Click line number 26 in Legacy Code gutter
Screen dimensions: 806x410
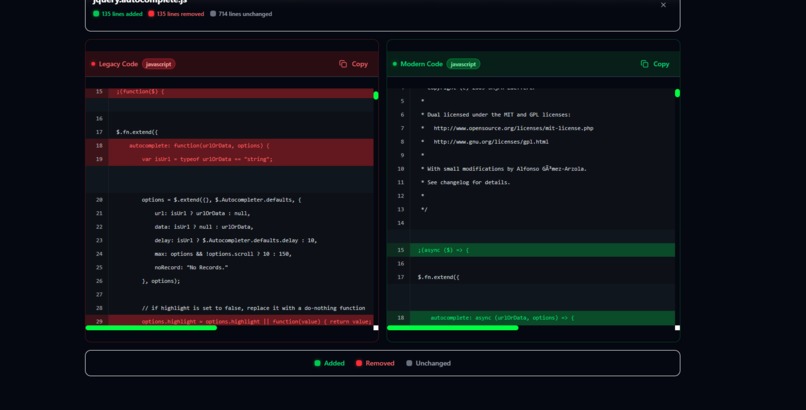(99, 281)
